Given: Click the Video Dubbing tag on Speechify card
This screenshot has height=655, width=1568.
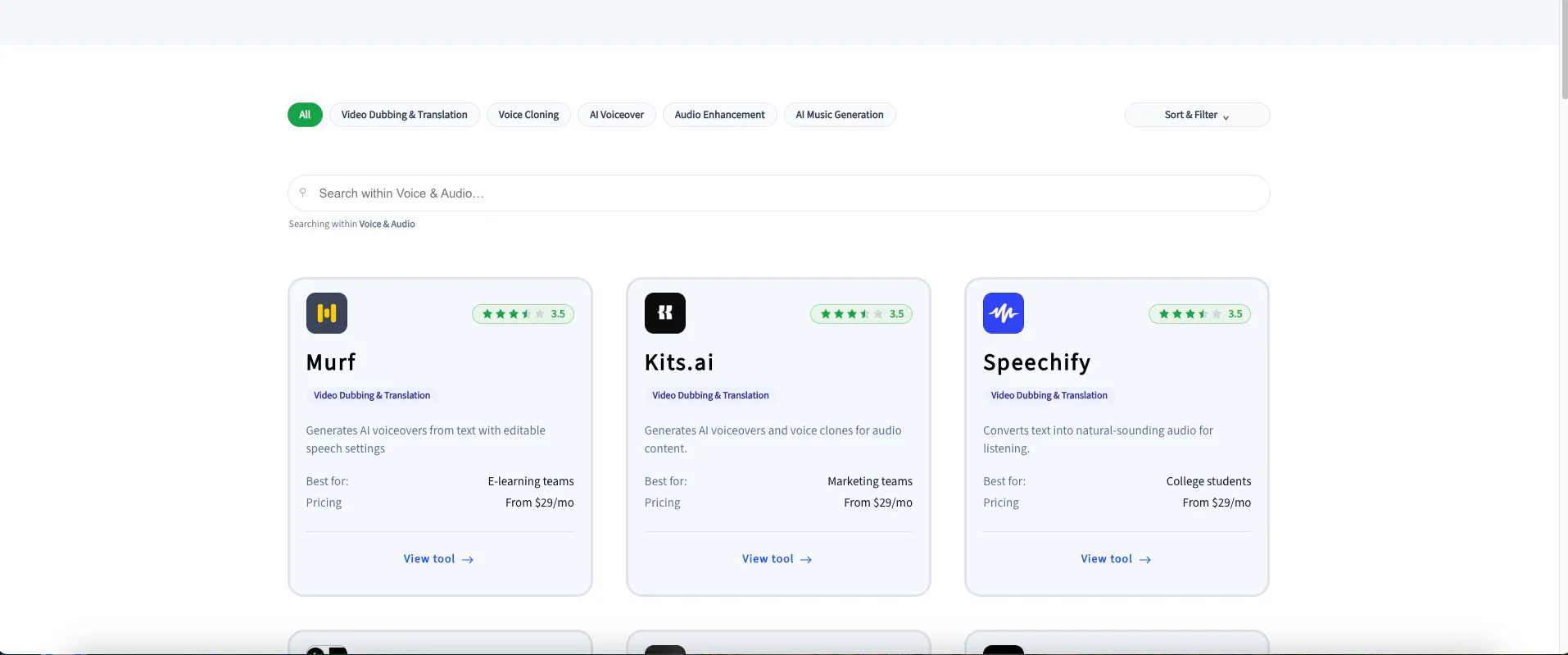Looking at the screenshot, I should 1049,395.
